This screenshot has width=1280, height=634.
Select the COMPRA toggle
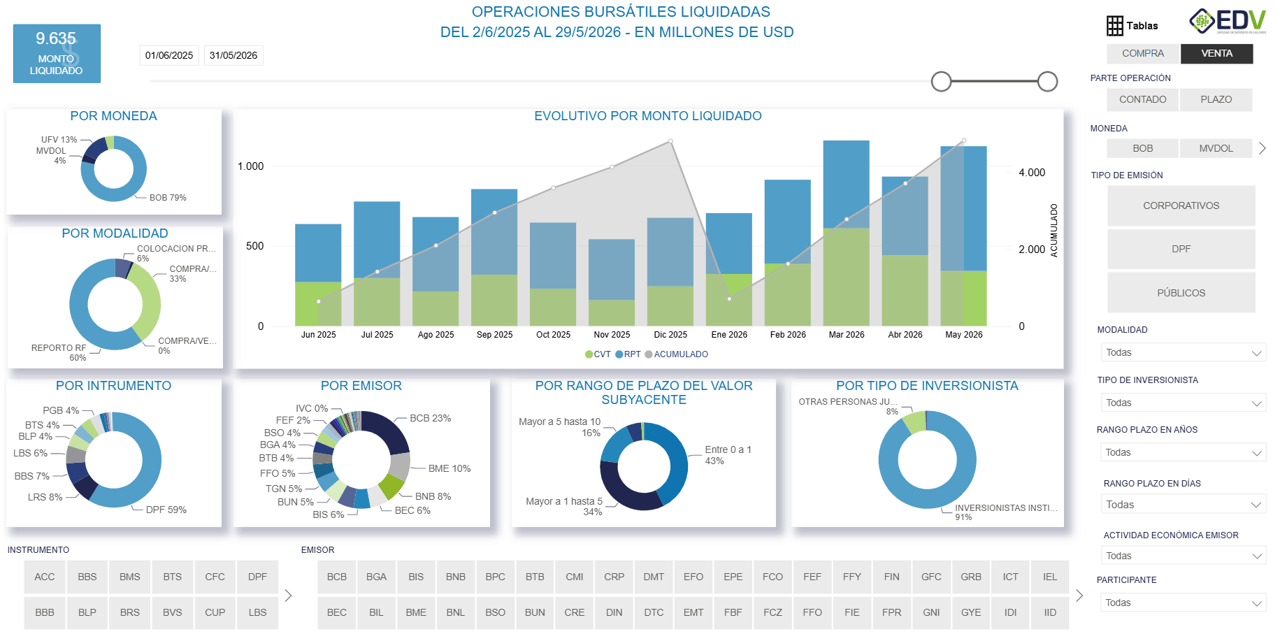[x=1142, y=54]
